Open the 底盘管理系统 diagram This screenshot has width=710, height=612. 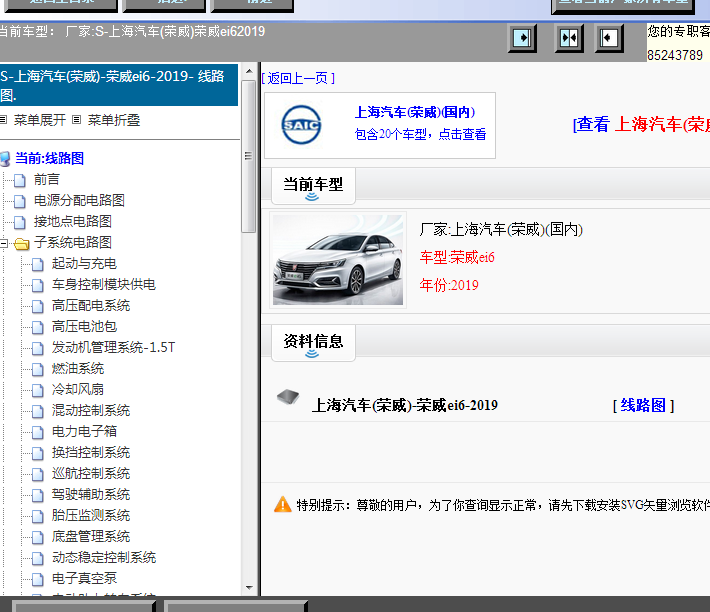(x=91, y=536)
